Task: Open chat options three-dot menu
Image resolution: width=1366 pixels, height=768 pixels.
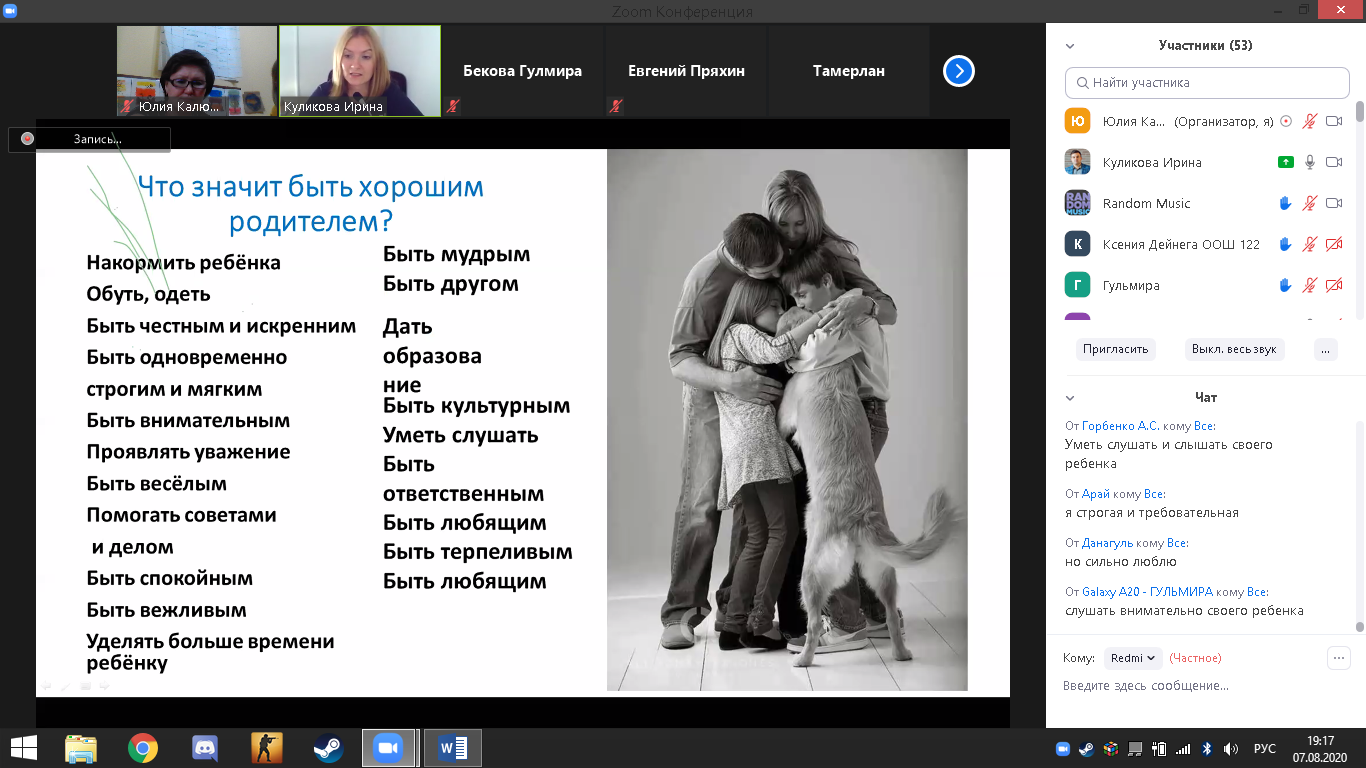Action: click(1338, 657)
